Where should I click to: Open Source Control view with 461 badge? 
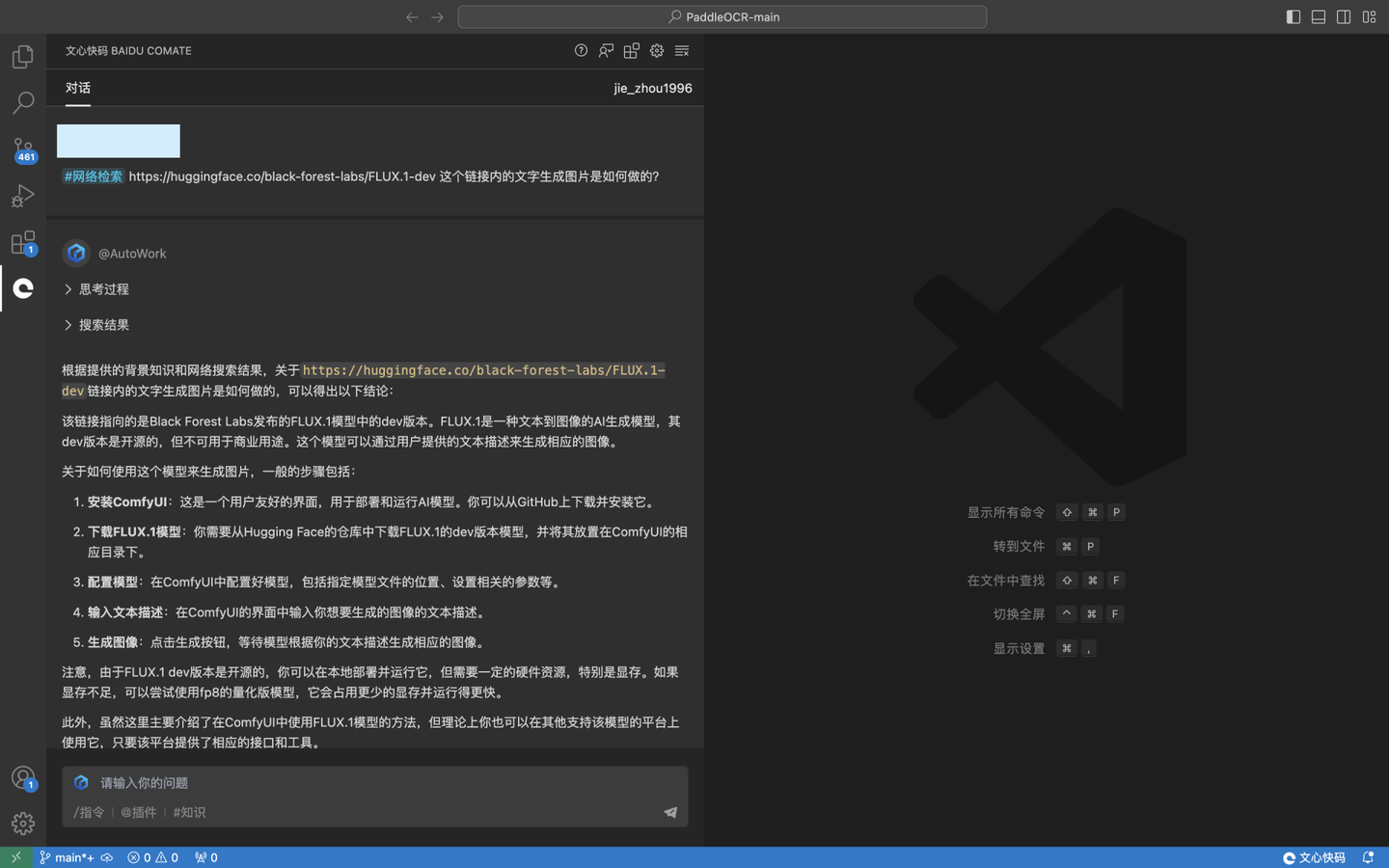[x=23, y=149]
